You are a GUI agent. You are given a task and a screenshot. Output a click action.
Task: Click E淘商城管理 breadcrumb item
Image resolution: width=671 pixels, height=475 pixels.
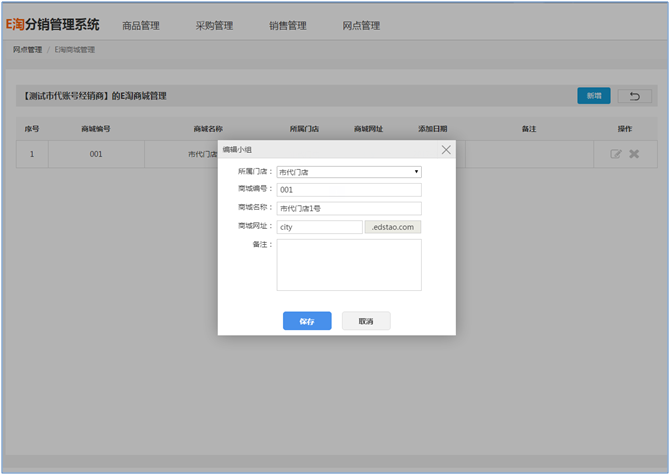(74, 50)
